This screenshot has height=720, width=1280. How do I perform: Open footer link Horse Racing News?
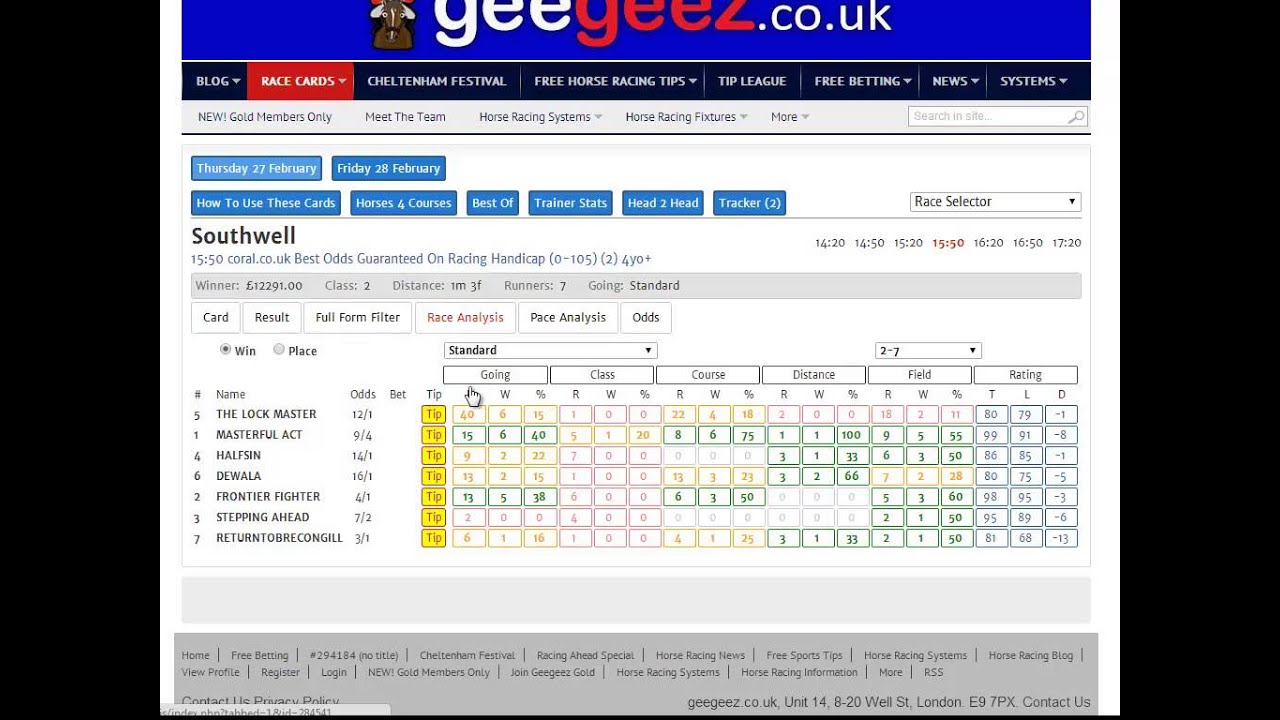coord(700,656)
